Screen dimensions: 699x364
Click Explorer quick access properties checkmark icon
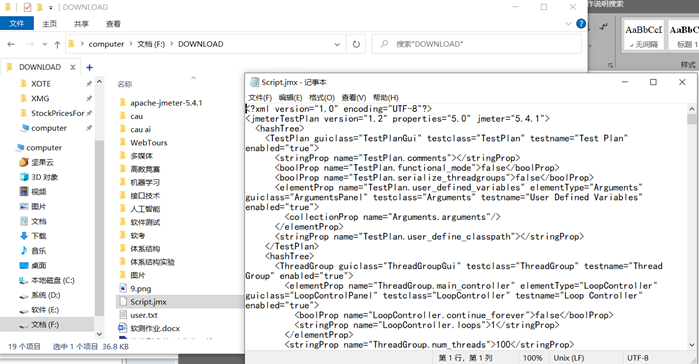(27, 7)
